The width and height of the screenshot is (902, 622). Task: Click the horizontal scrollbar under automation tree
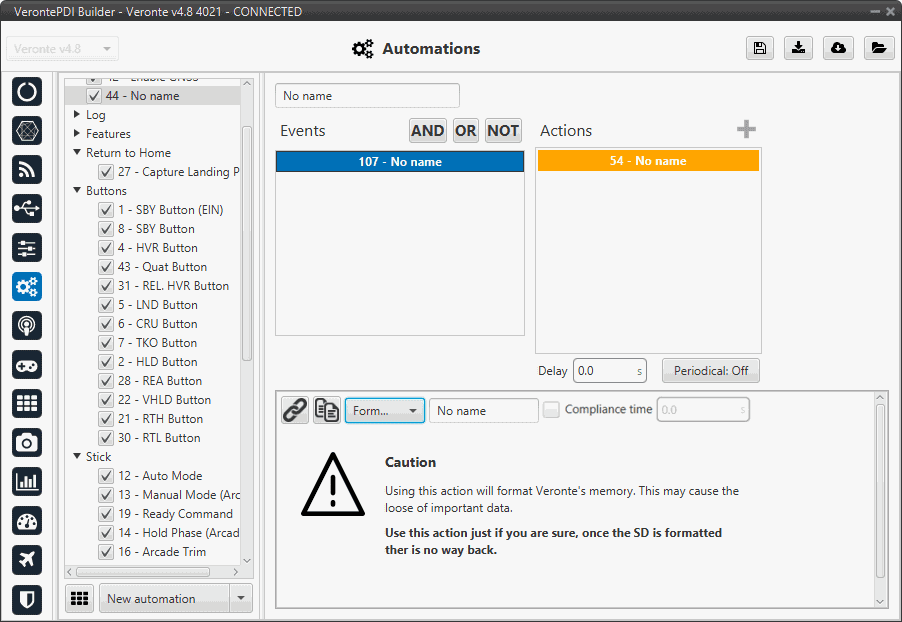pyautogui.click(x=140, y=572)
